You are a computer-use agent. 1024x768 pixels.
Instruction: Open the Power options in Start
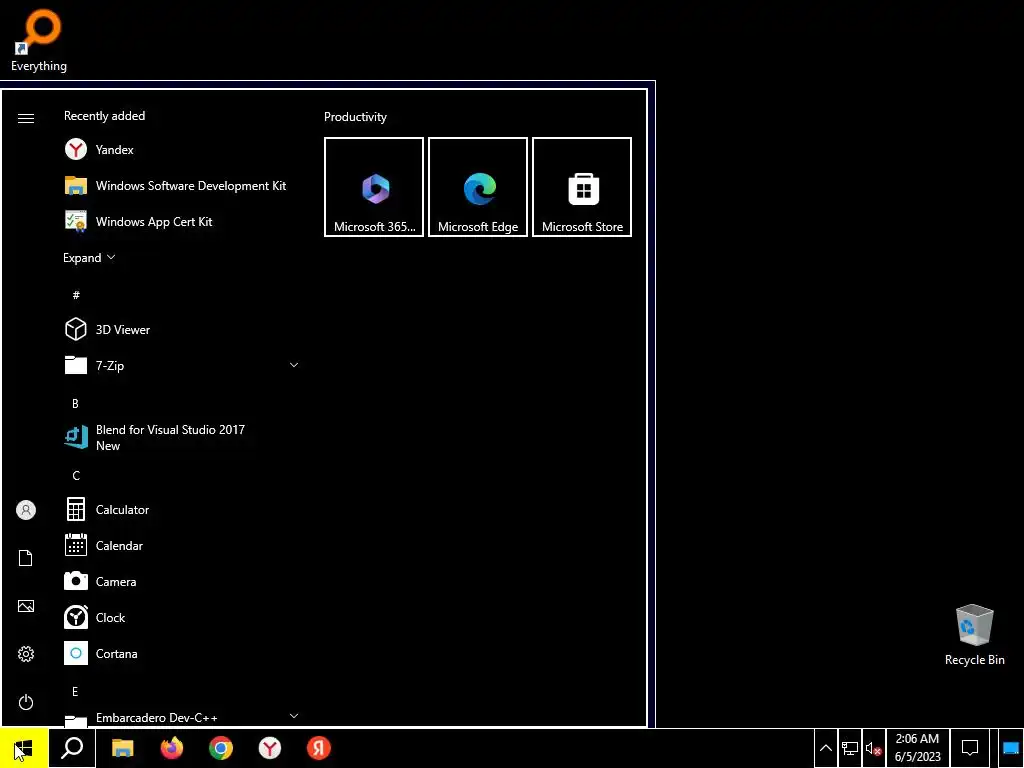pos(25,702)
